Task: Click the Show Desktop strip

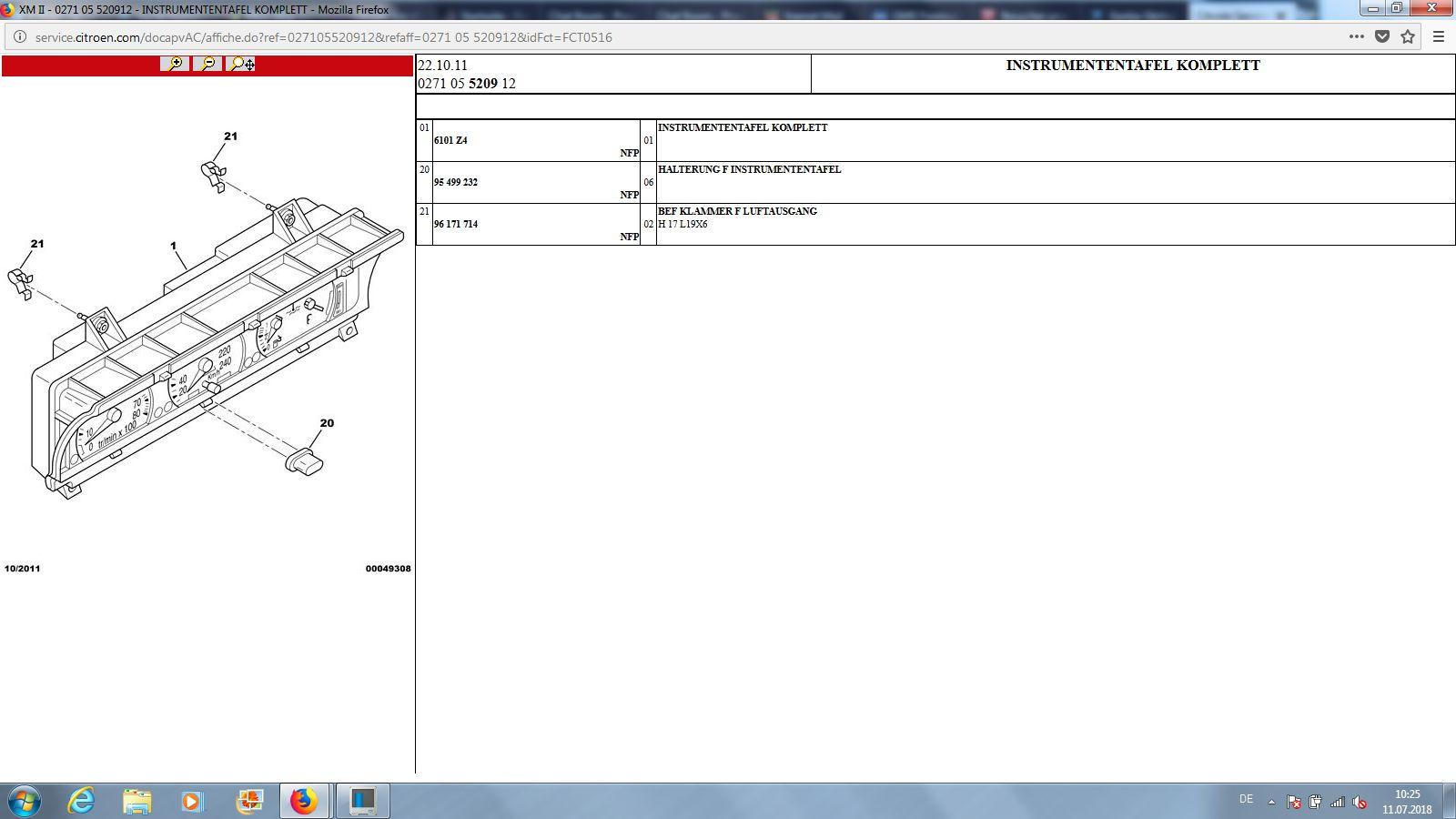Action: tap(1450, 801)
